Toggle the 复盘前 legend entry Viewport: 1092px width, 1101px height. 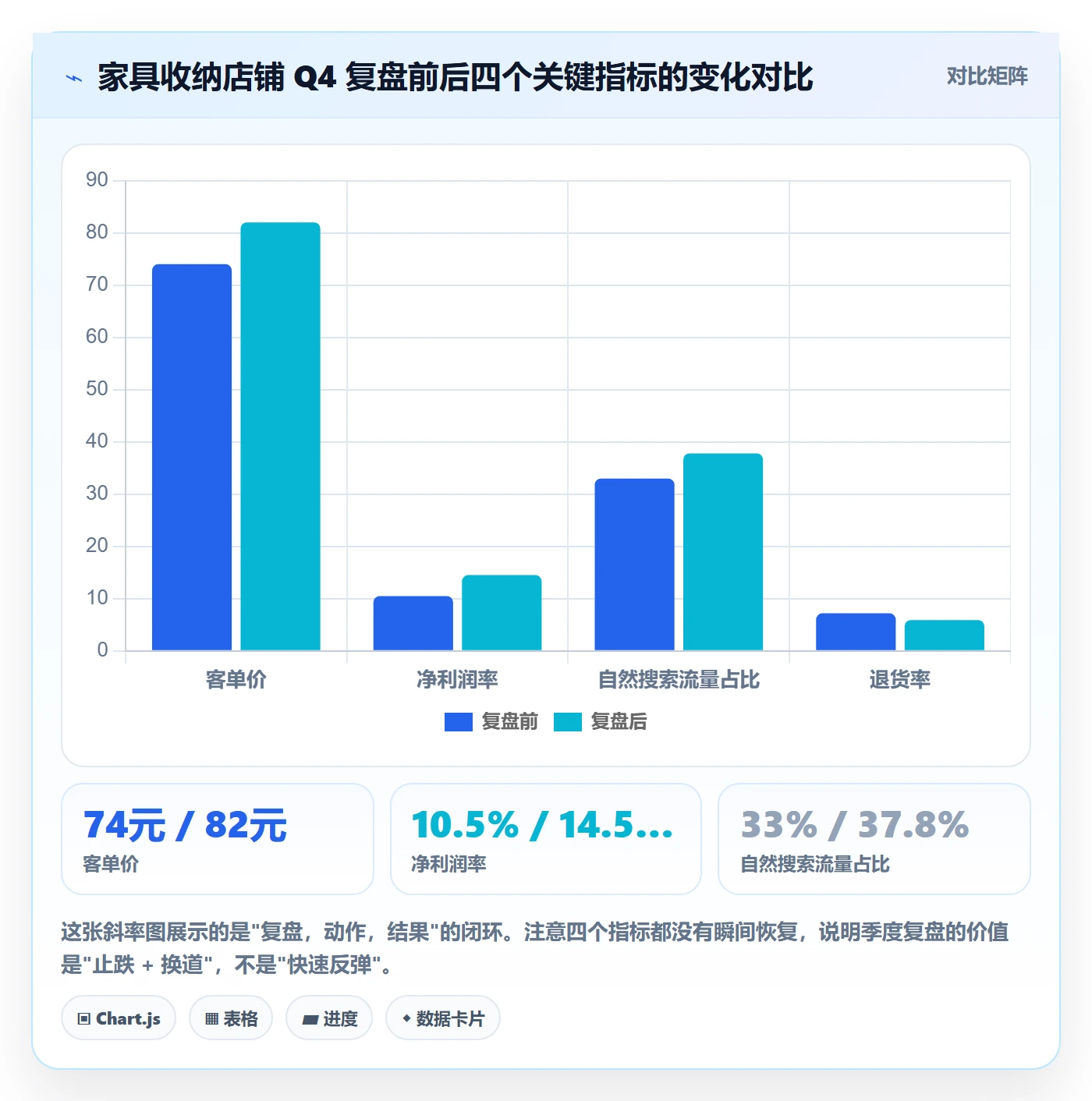point(491,722)
